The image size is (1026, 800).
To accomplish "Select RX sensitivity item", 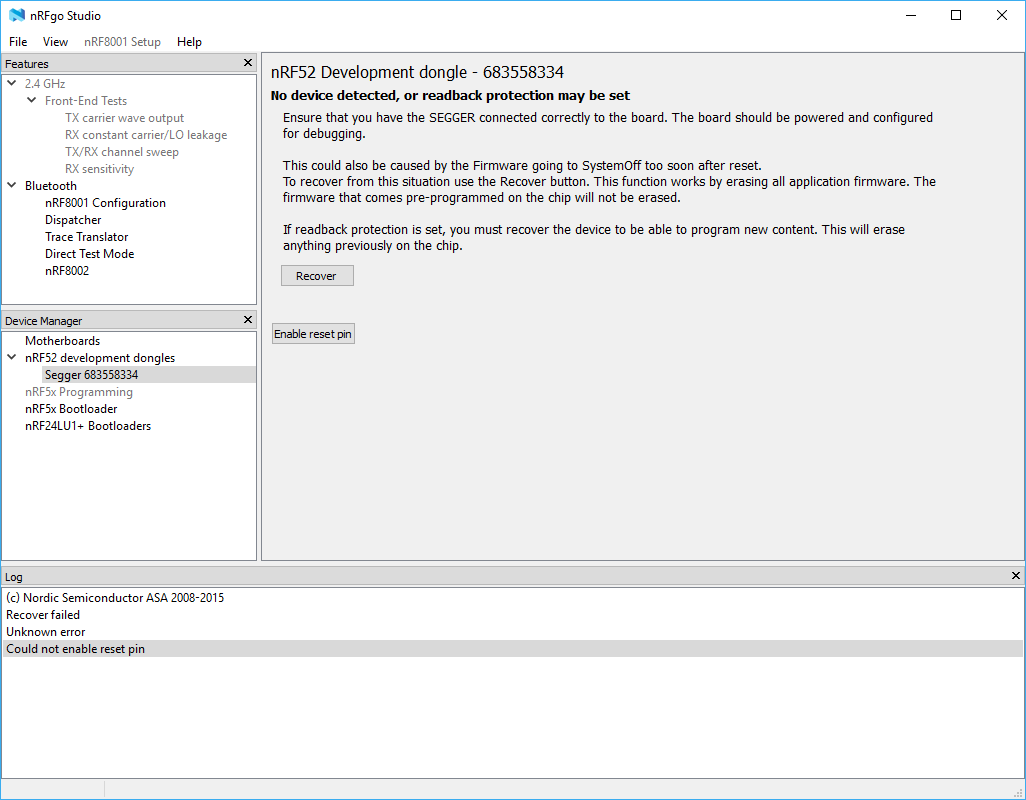I will coord(99,169).
